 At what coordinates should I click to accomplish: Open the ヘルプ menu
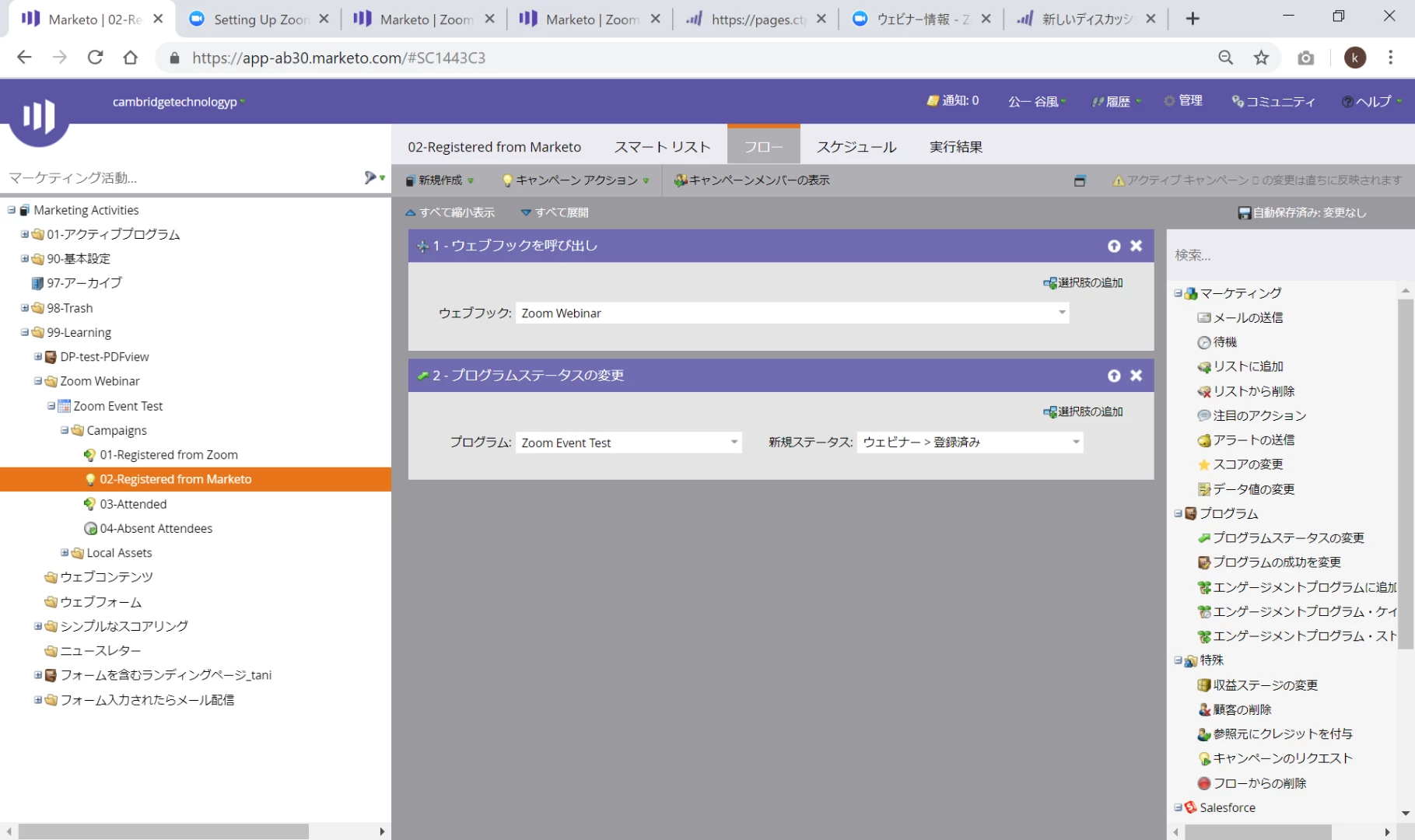1373,102
